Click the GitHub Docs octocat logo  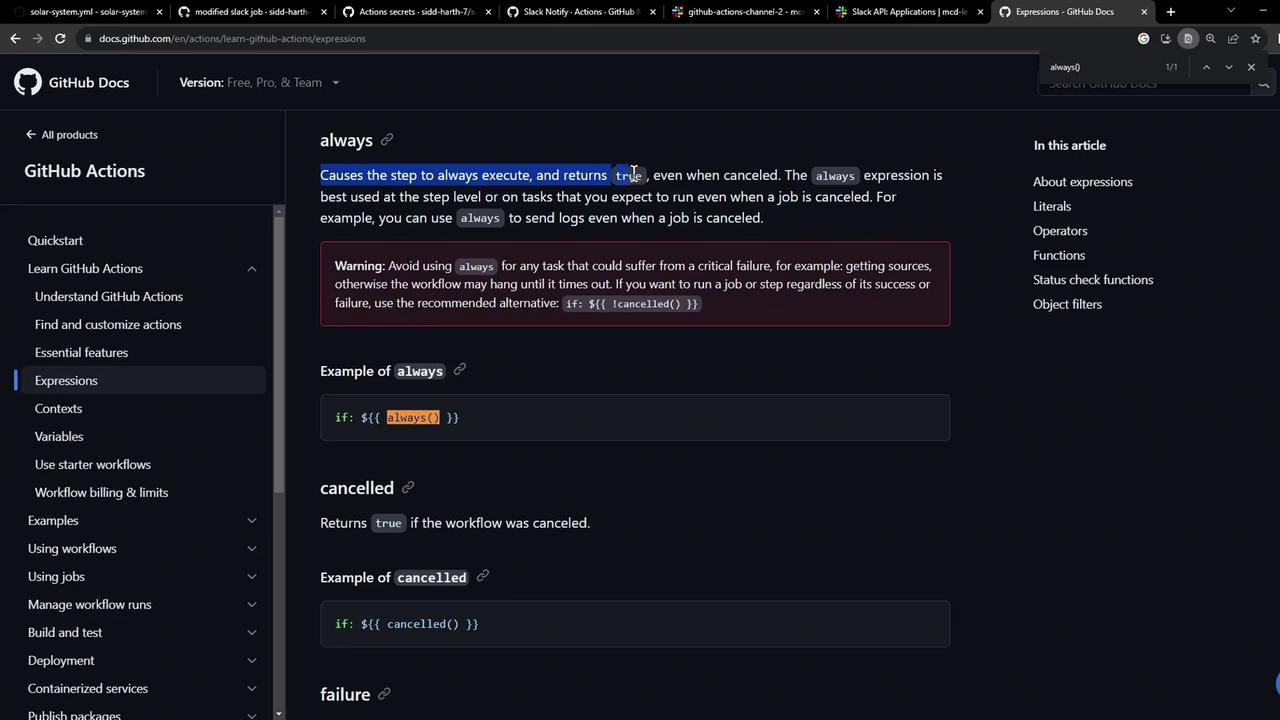[x=28, y=82]
